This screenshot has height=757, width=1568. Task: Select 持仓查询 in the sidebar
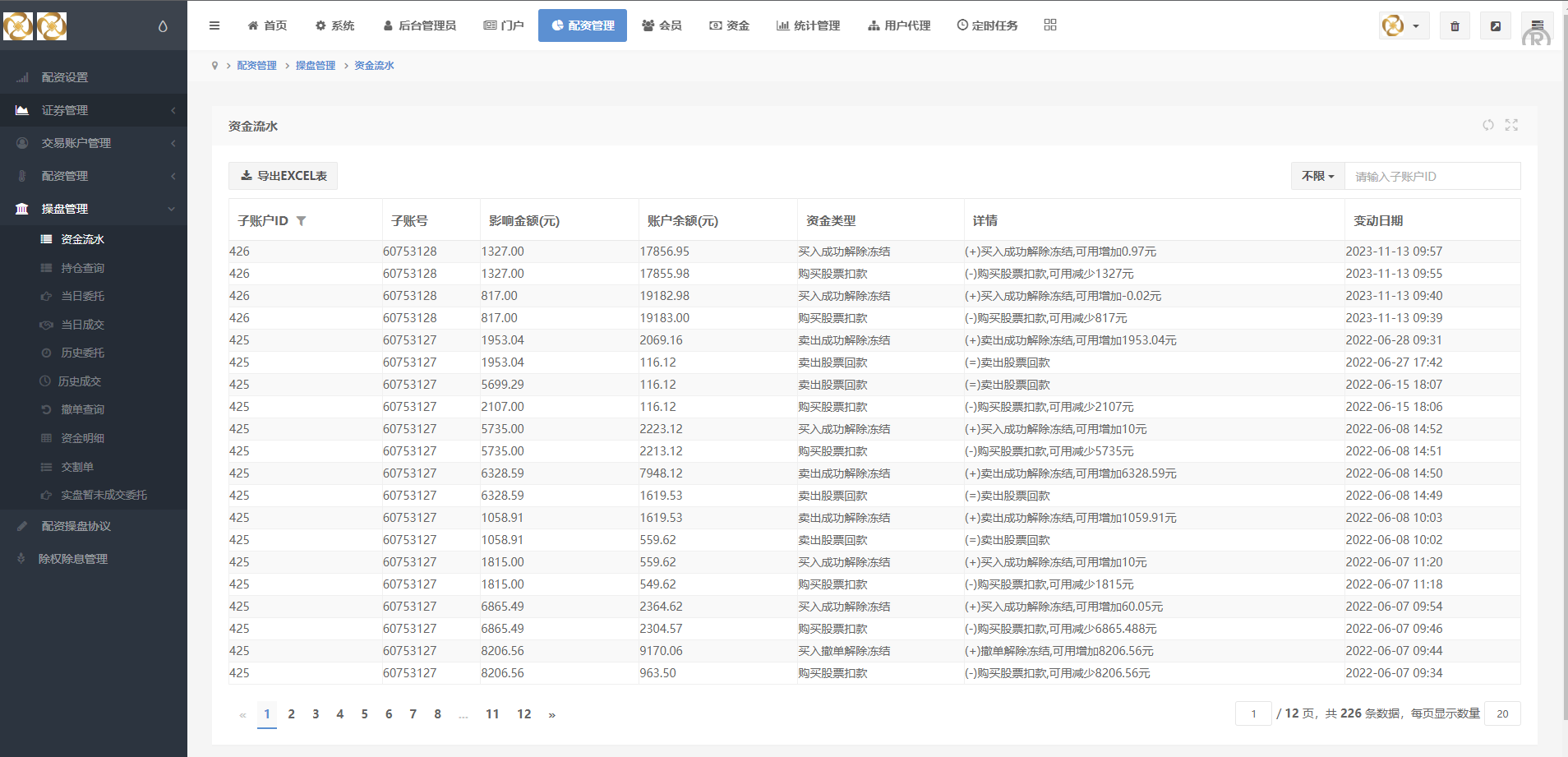tap(82, 268)
